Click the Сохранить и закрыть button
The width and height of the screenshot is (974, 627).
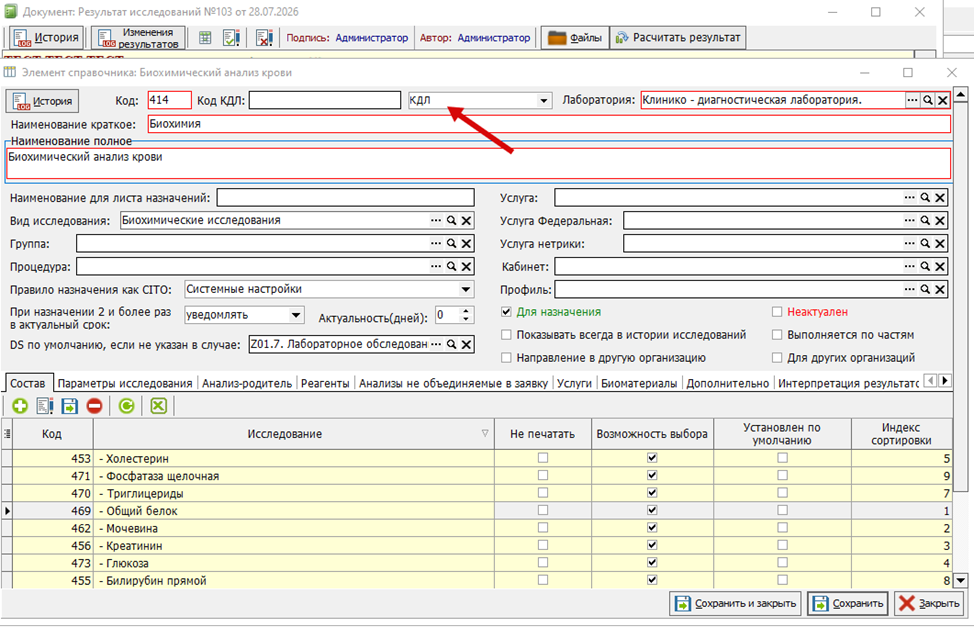point(735,603)
